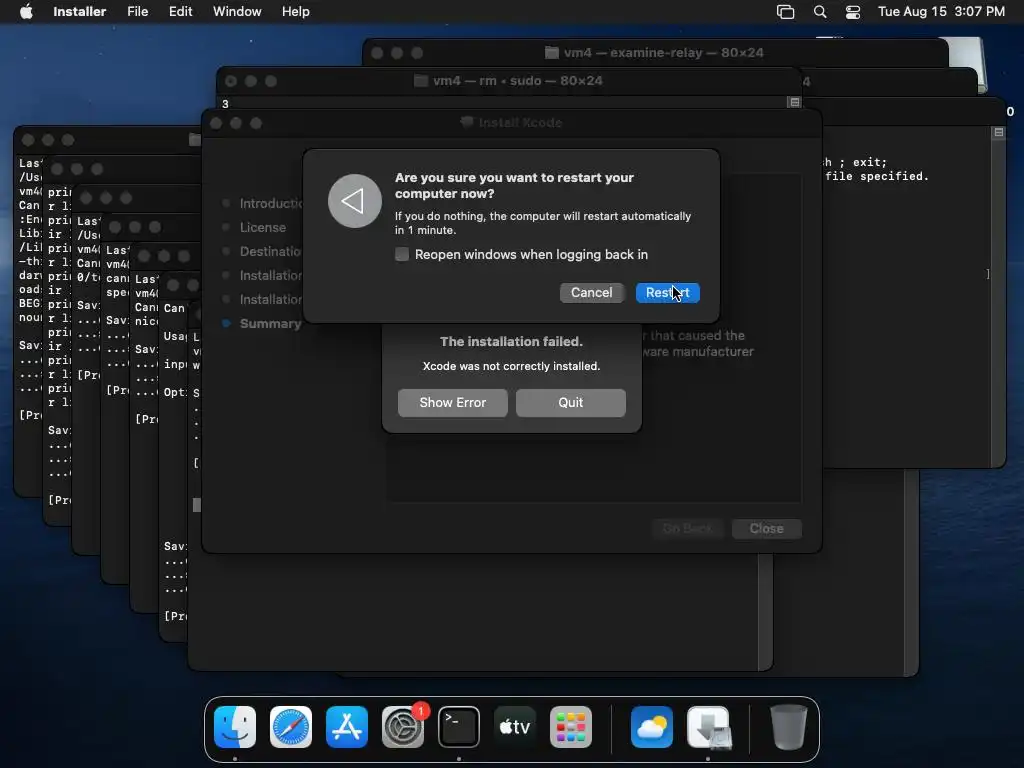Click the vm4 — examine-relay terminal title bar
This screenshot has height=768, width=1024.
(655, 52)
